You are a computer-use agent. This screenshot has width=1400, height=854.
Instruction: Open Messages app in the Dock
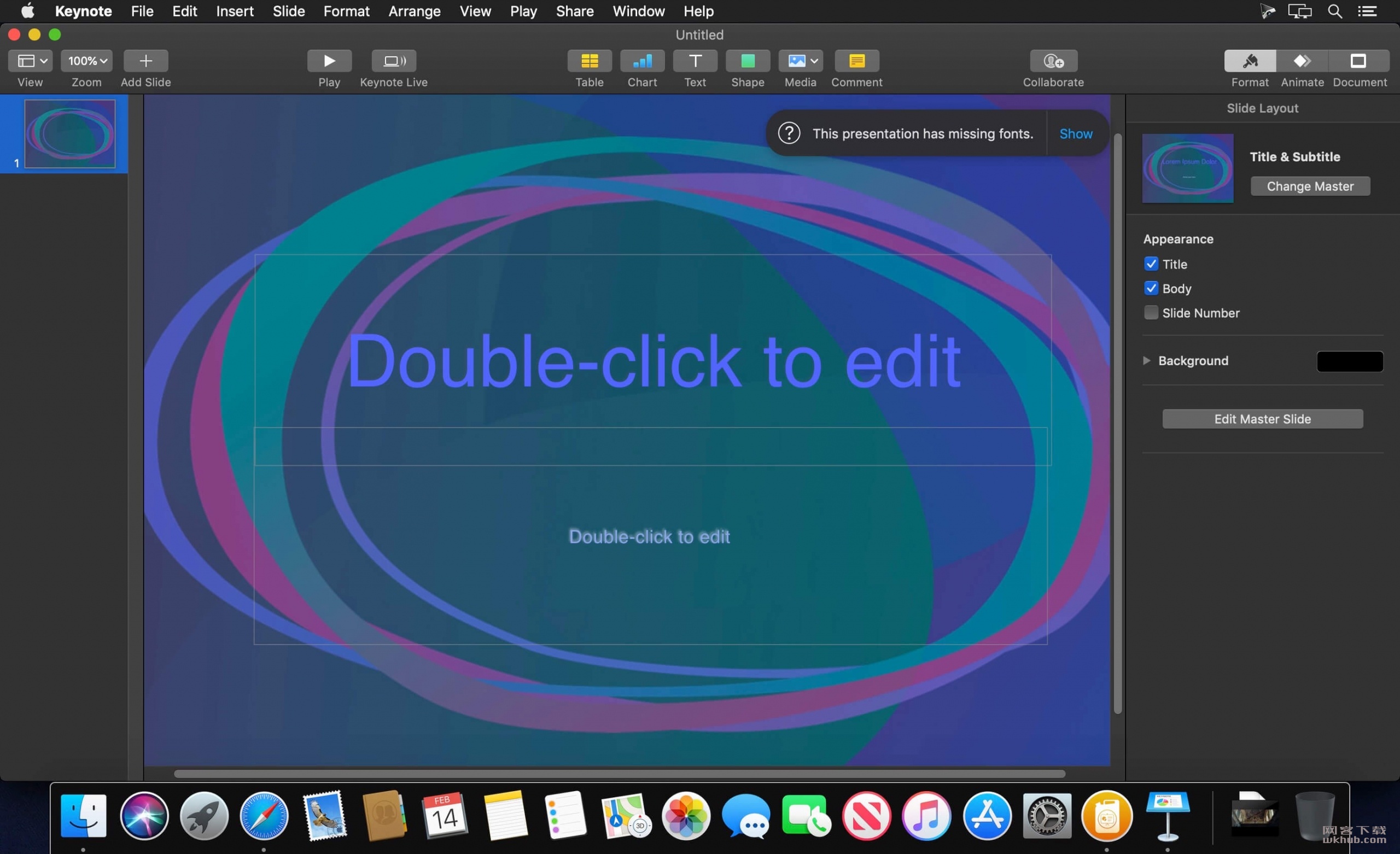click(x=746, y=816)
